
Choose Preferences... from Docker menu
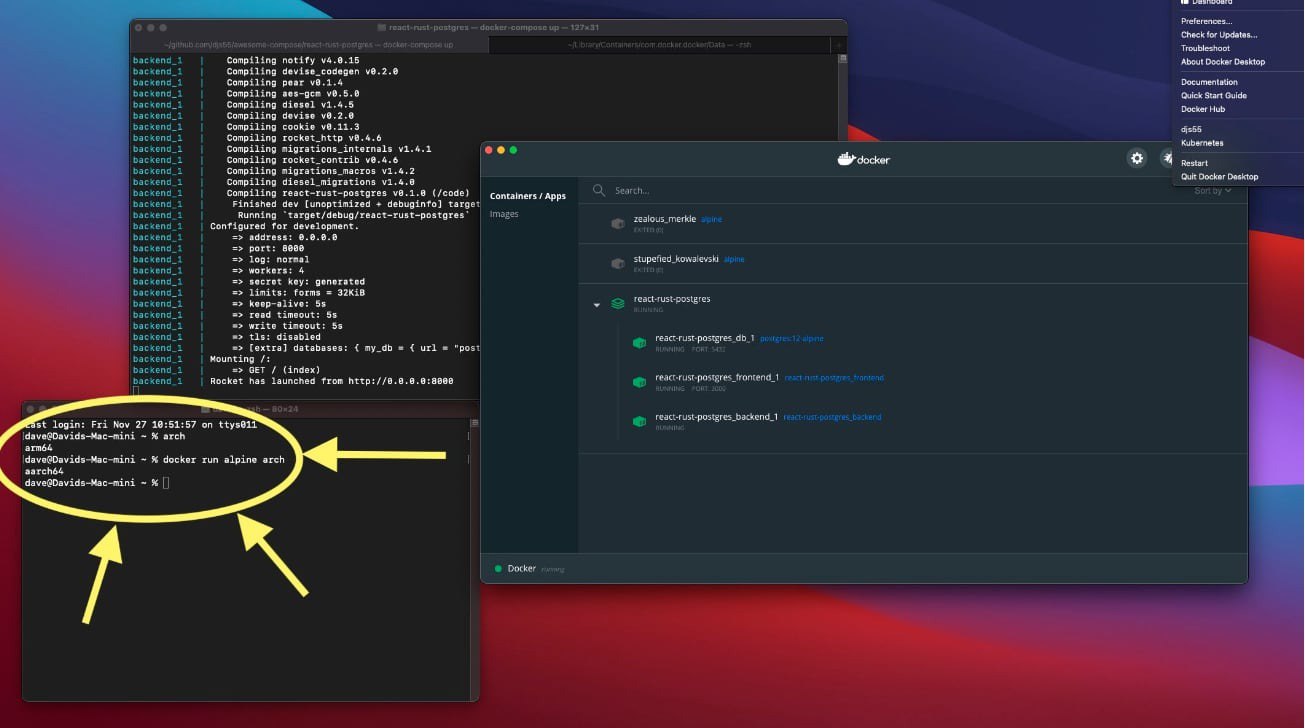point(1206,21)
